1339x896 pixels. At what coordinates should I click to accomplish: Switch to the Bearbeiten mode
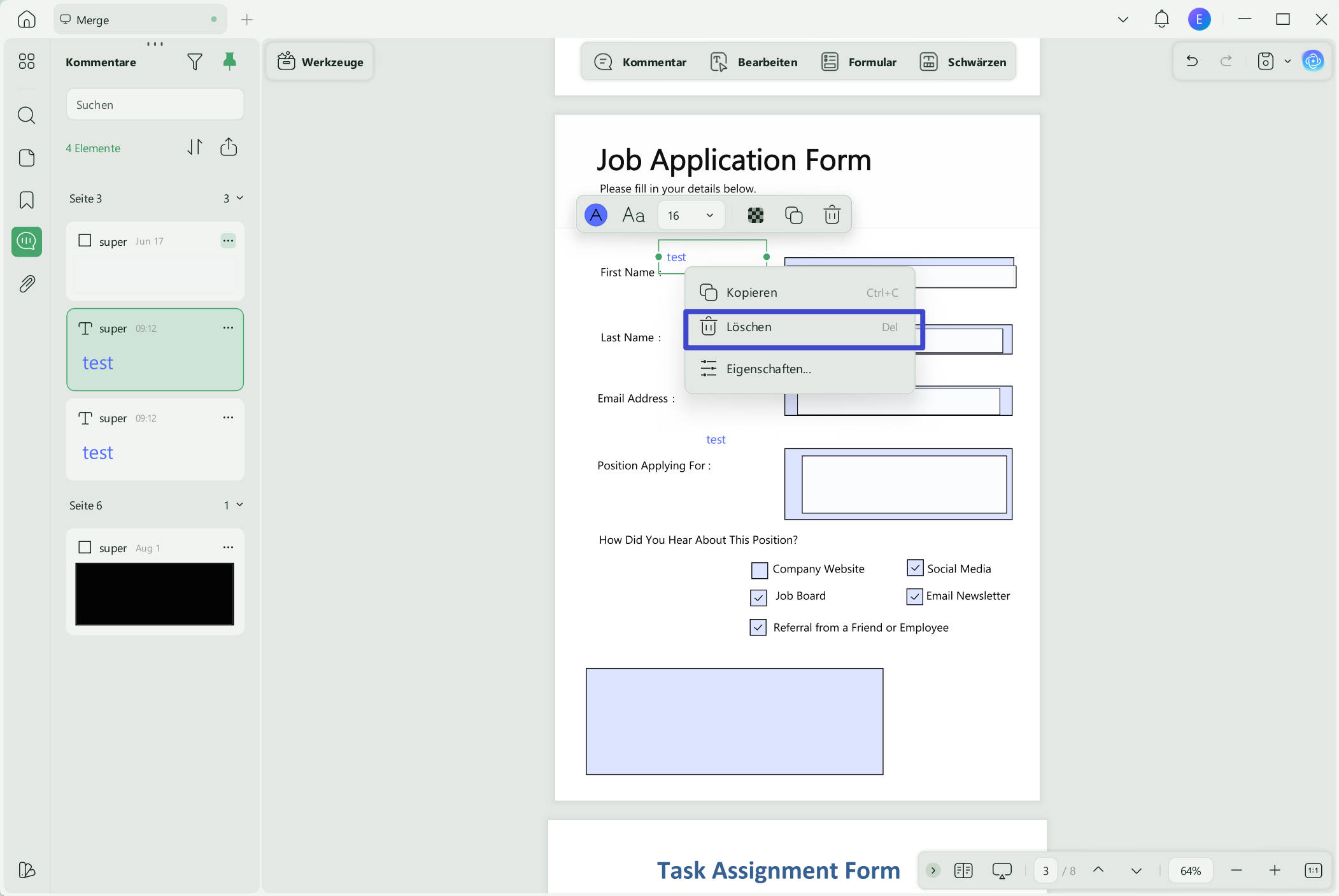[753, 62]
